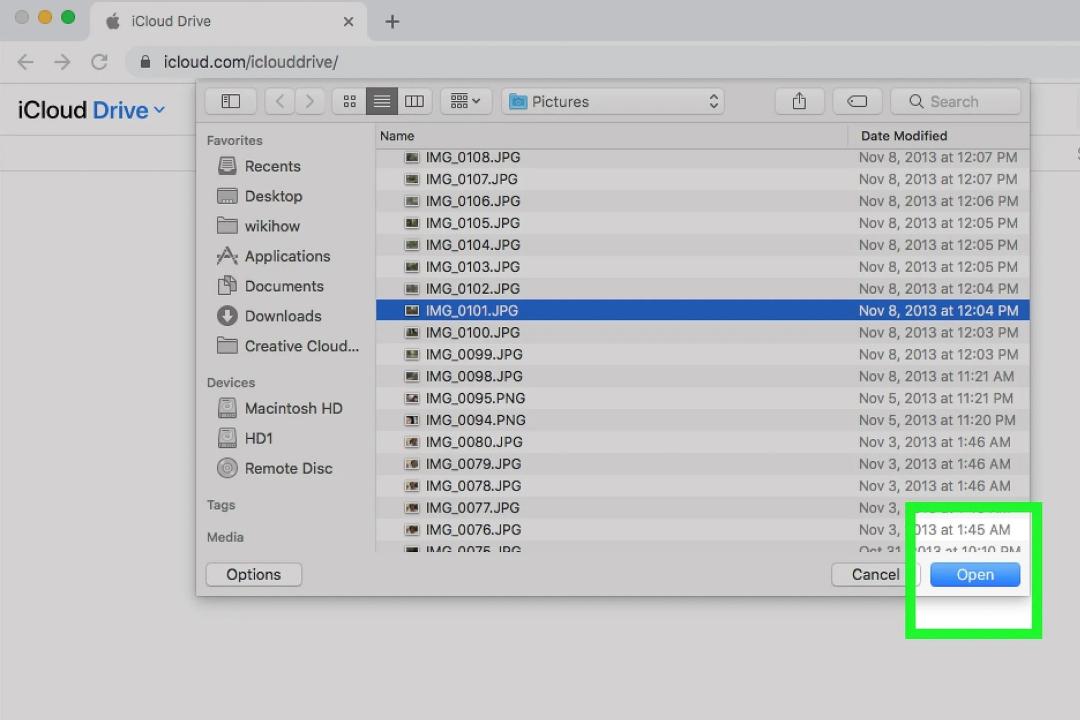This screenshot has width=1080, height=720.
Task: Click the site lock icon in address bar
Action: pyautogui.click(x=145, y=62)
